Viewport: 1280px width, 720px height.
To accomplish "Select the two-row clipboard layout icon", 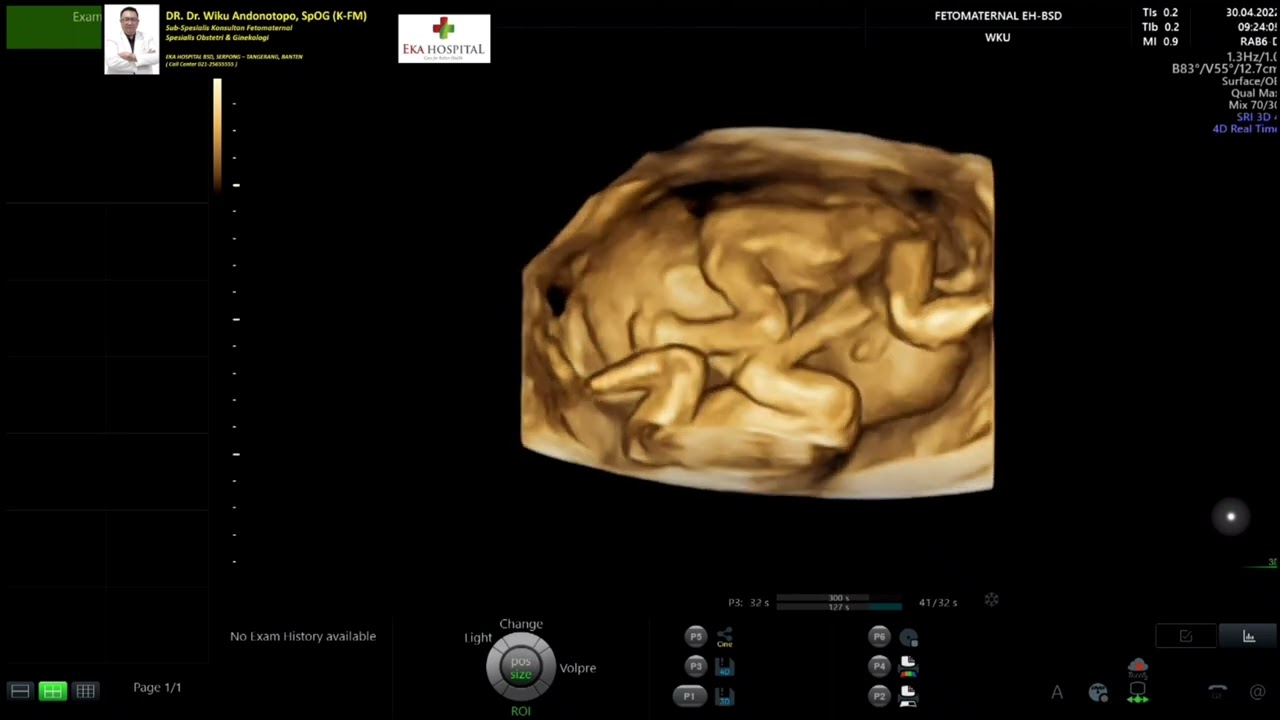I will pyautogui.click(x=19, y=691).
